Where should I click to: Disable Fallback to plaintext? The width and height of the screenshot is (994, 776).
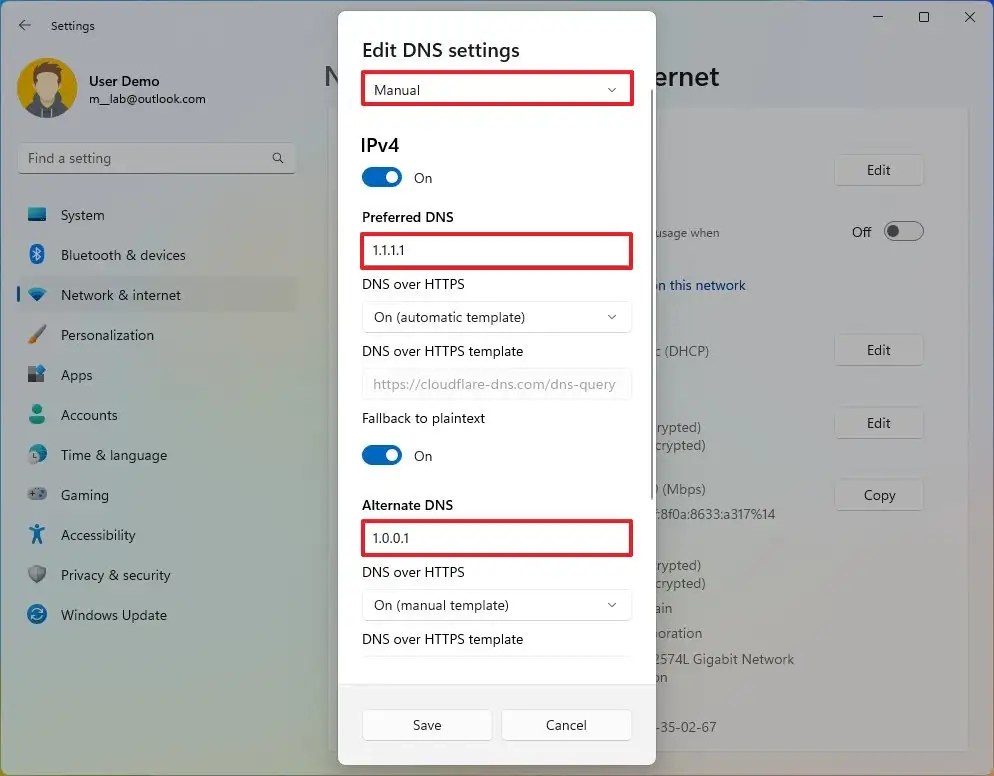pos(381,455)
